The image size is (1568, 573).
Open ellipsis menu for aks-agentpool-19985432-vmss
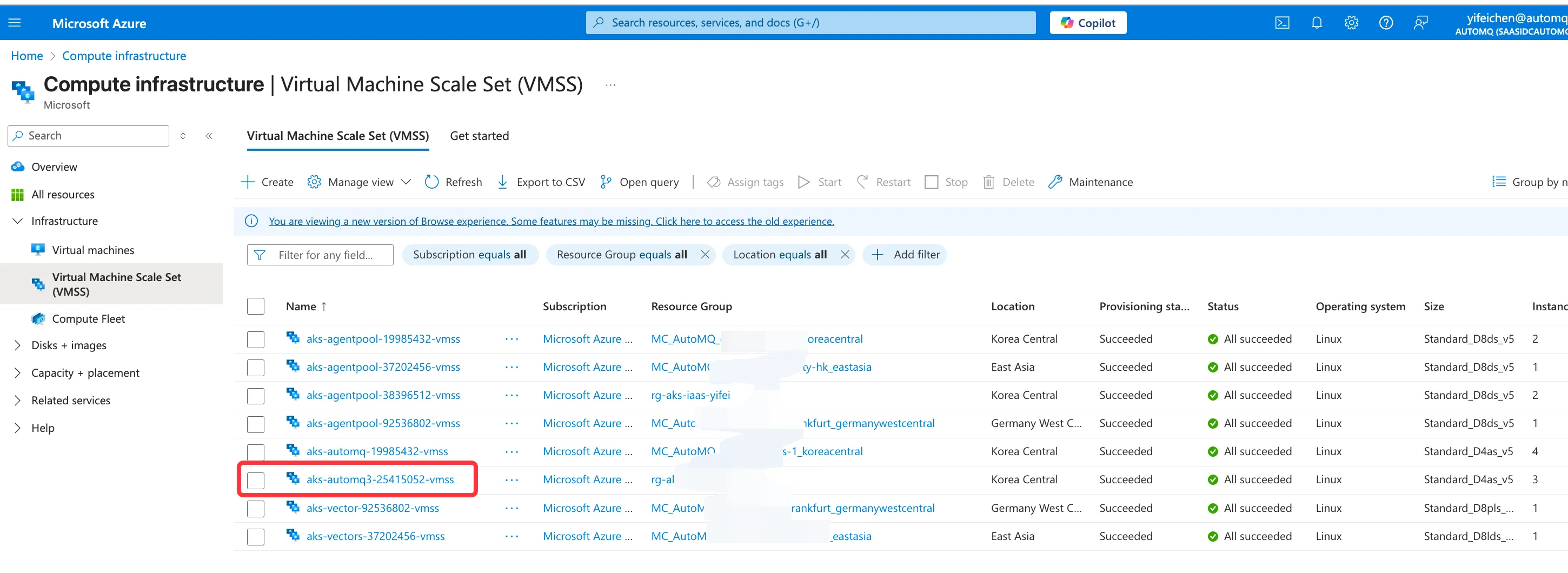pyautogui.click(x=511, y=339)
